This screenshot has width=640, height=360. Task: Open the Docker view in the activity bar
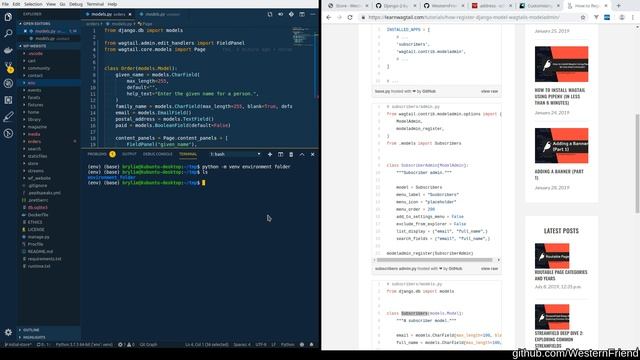point(8,50)
